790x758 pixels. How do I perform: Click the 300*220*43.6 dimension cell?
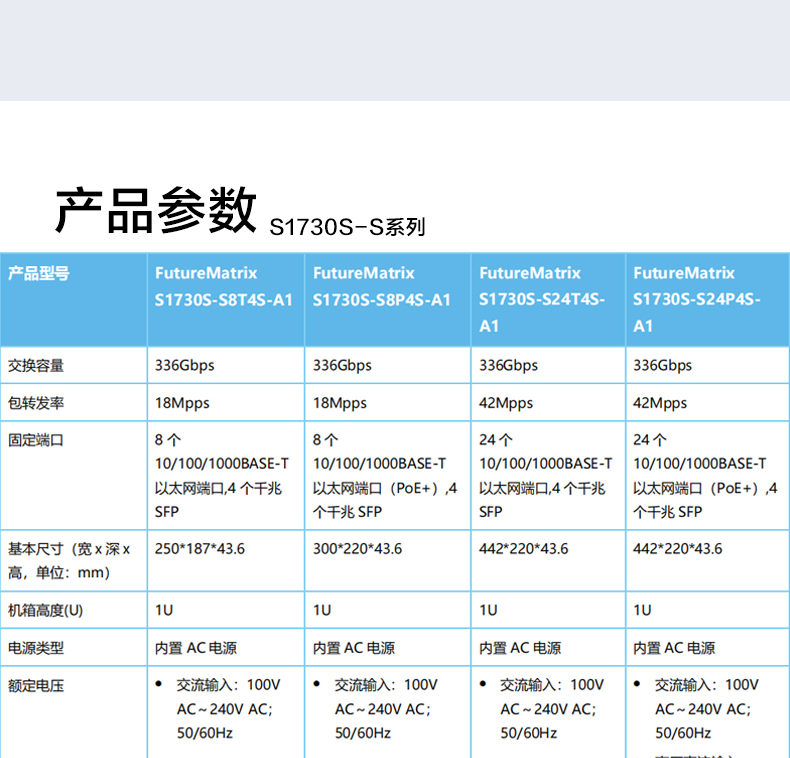pos(357,549)
